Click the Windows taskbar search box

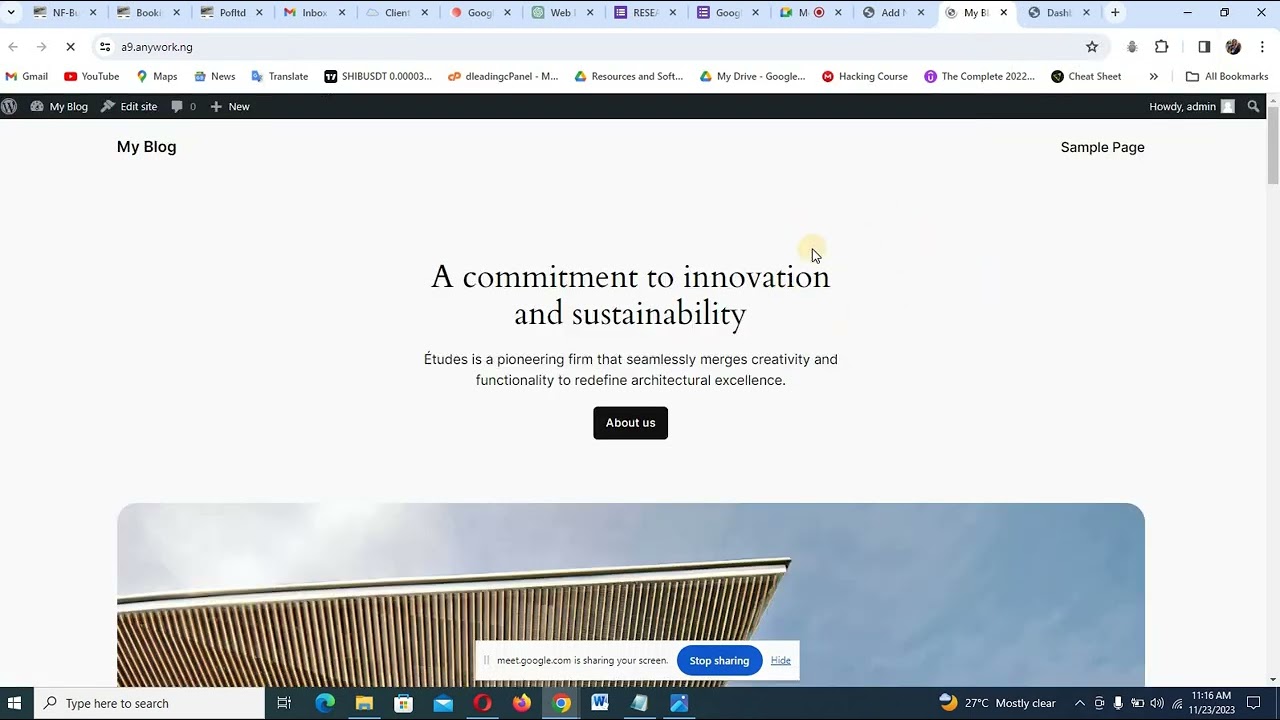(x=149, y=703)
